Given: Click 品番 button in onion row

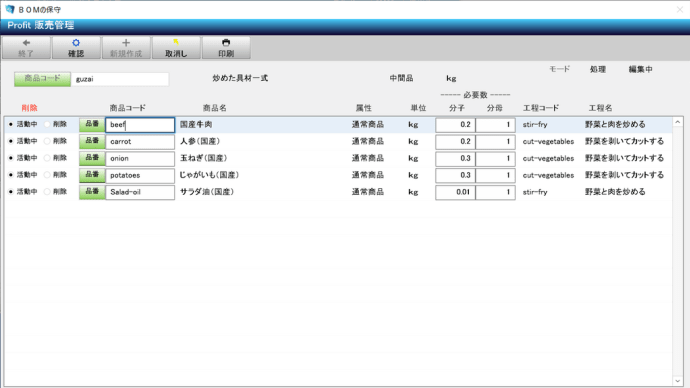Looking at the screenshot, I should pyautogui.click(x=92, y=158).
